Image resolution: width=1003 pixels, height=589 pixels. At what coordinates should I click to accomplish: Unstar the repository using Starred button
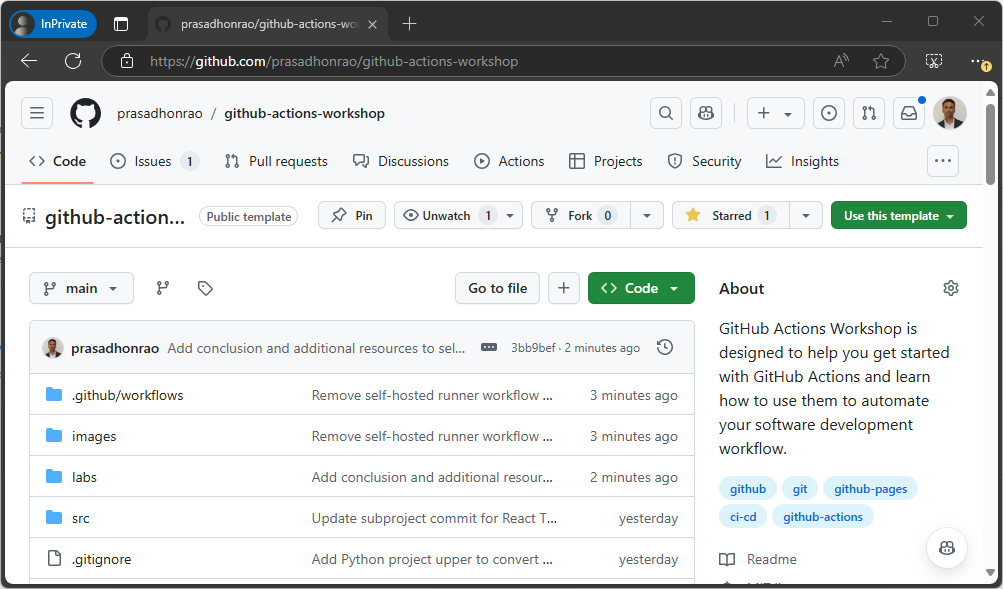[729, 214]
